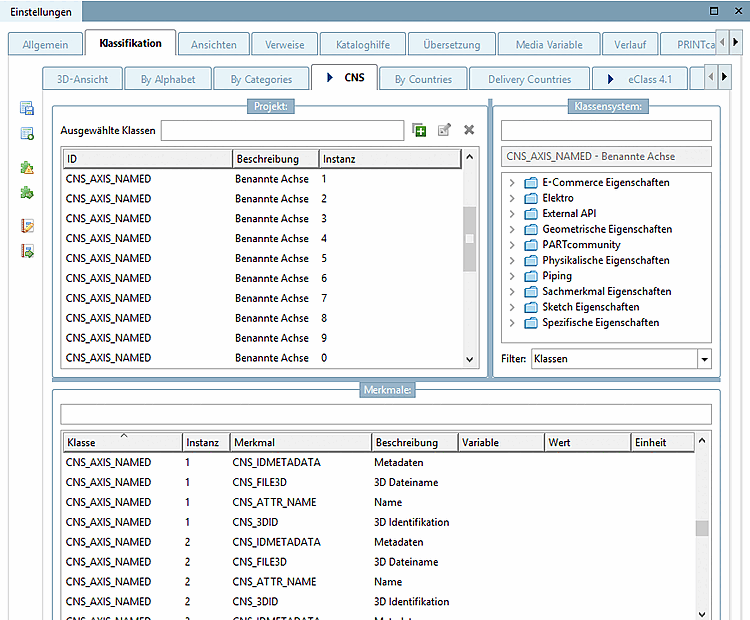Expand the E-Commerce Eigenschaften folder
750x620 pixels.
[x=512, y=183]
